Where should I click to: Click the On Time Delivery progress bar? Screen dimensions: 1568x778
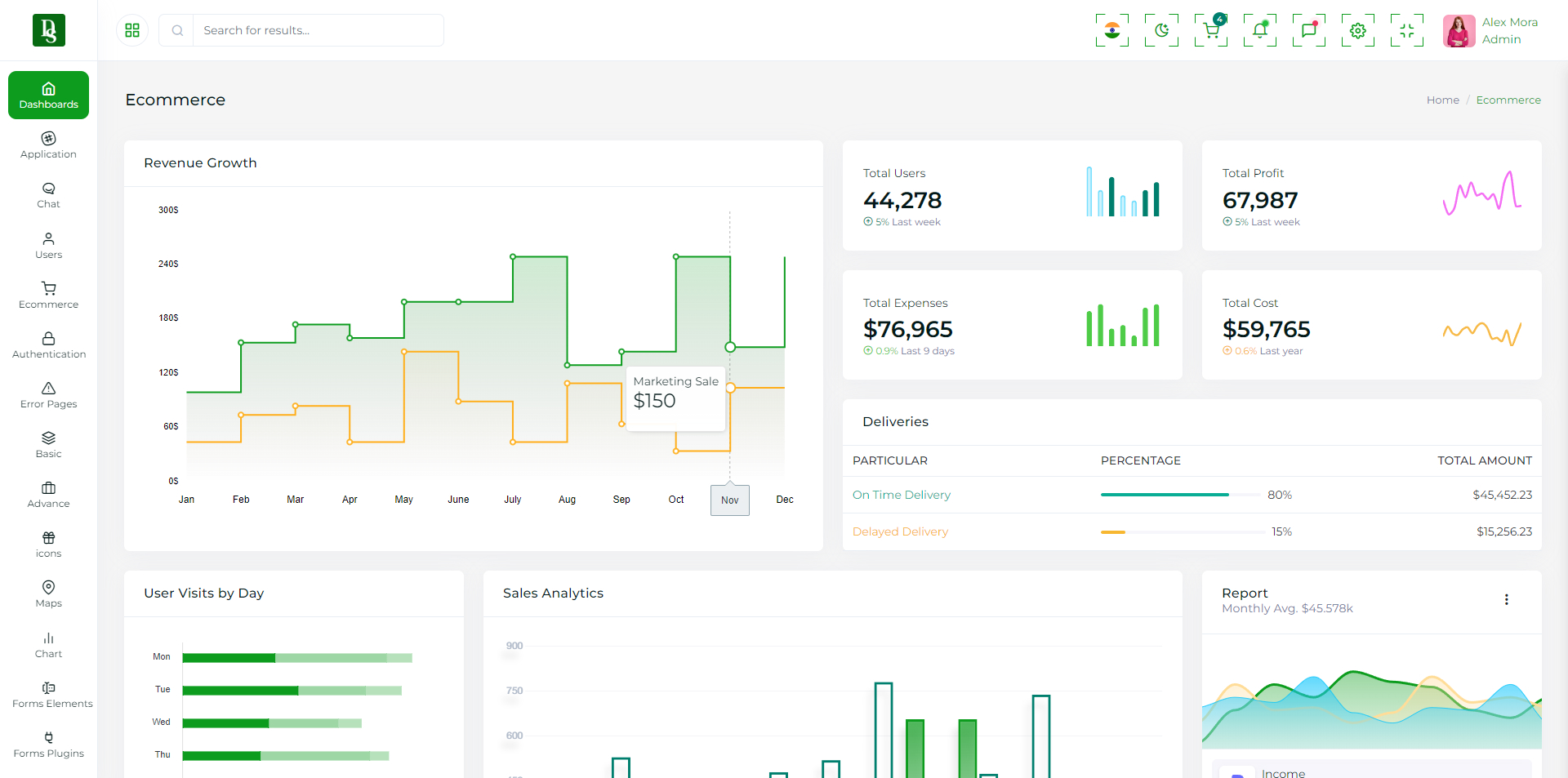[x=1180, y=495]
